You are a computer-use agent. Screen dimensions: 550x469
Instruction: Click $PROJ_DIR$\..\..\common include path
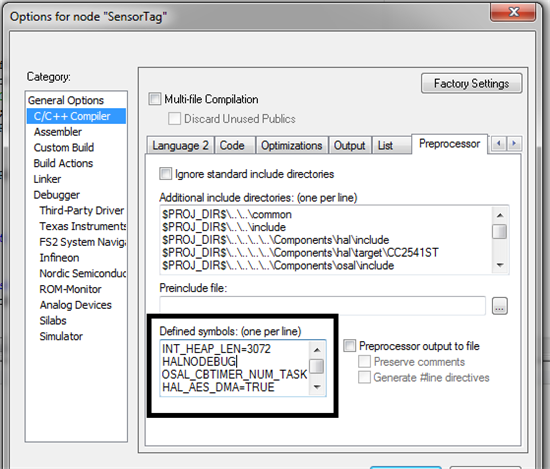[227, 214]
